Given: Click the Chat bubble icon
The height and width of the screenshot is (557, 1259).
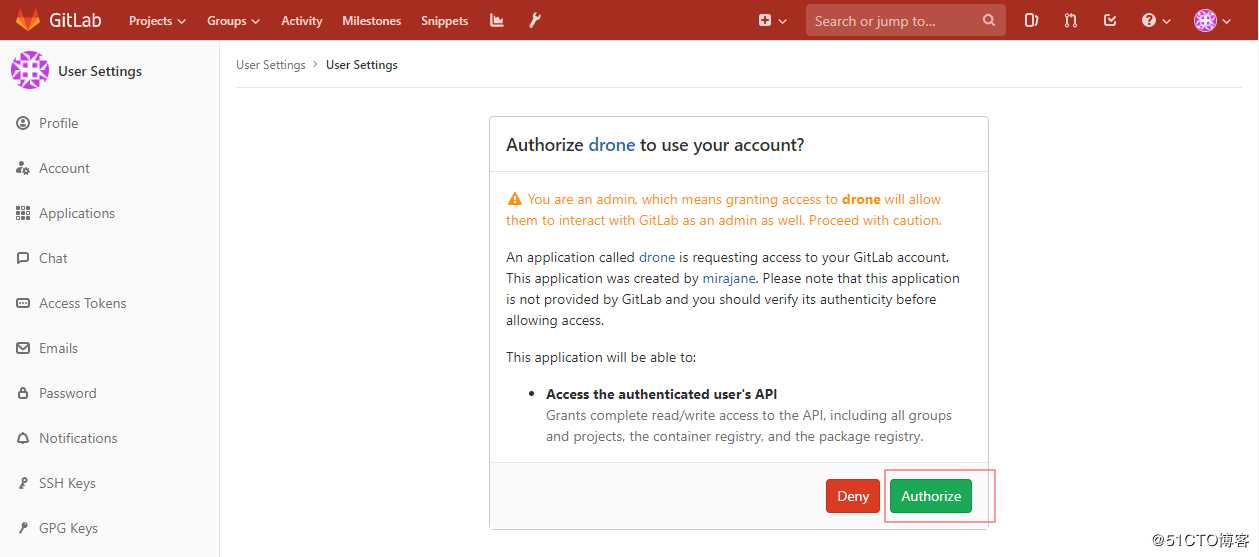Looking at the screenshot, I should [23, 258].
